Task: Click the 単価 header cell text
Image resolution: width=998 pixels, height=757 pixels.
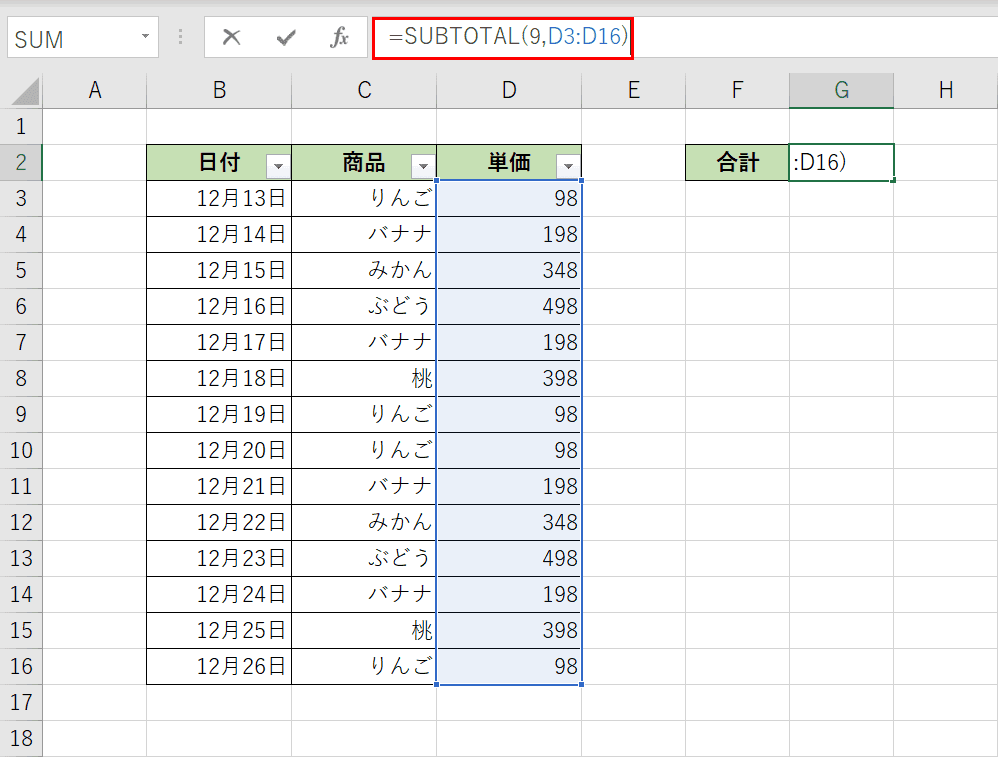Action: pos(509,162)
